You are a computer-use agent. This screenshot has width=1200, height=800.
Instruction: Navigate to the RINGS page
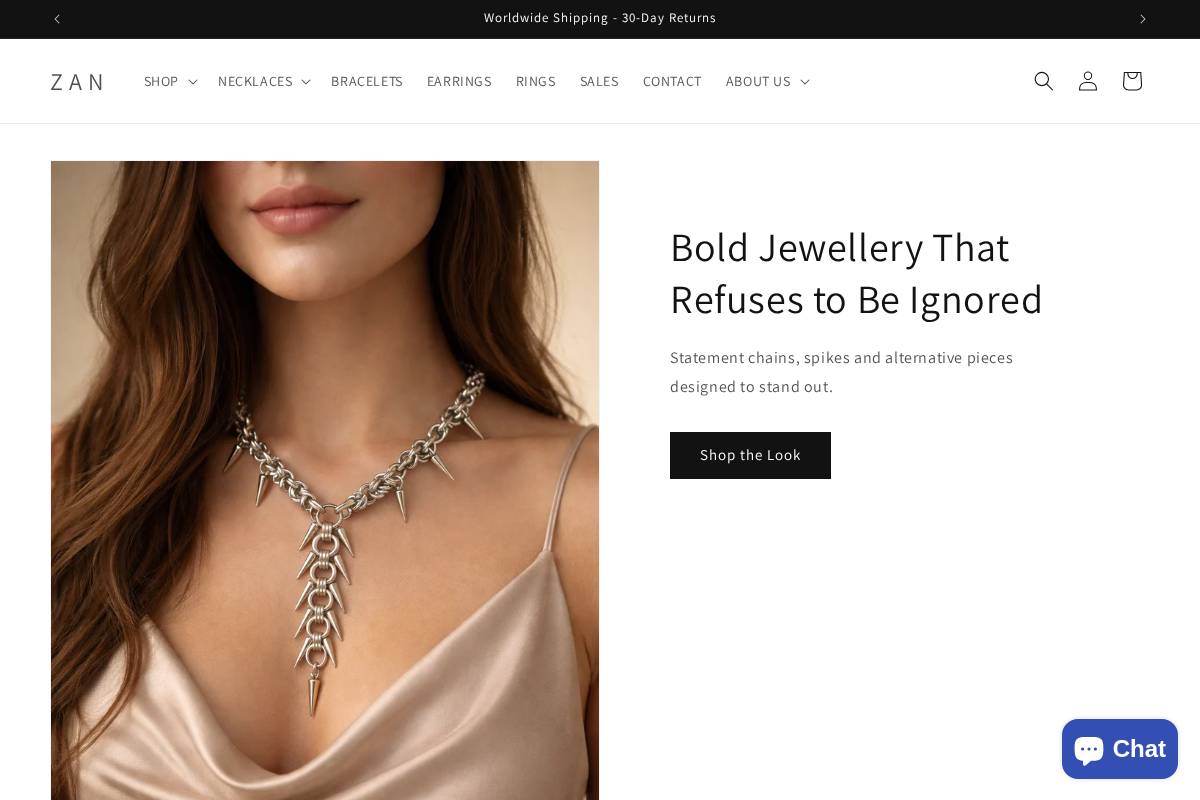[x=536, y=81]
